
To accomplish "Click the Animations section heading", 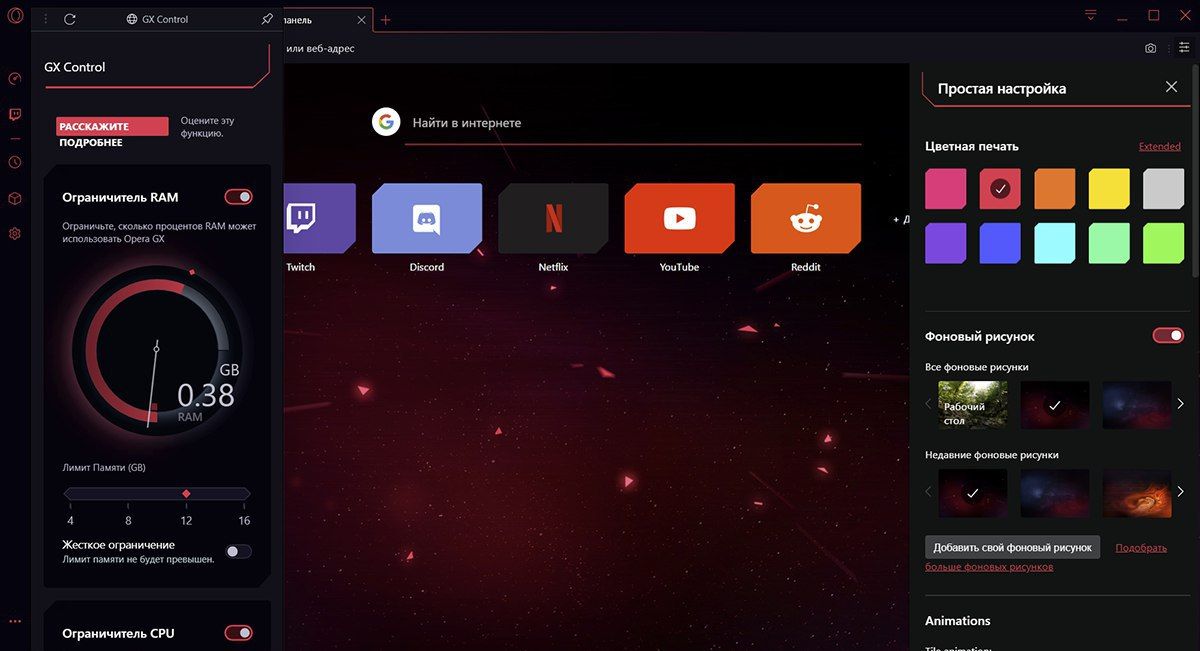I will click(957, 620).
